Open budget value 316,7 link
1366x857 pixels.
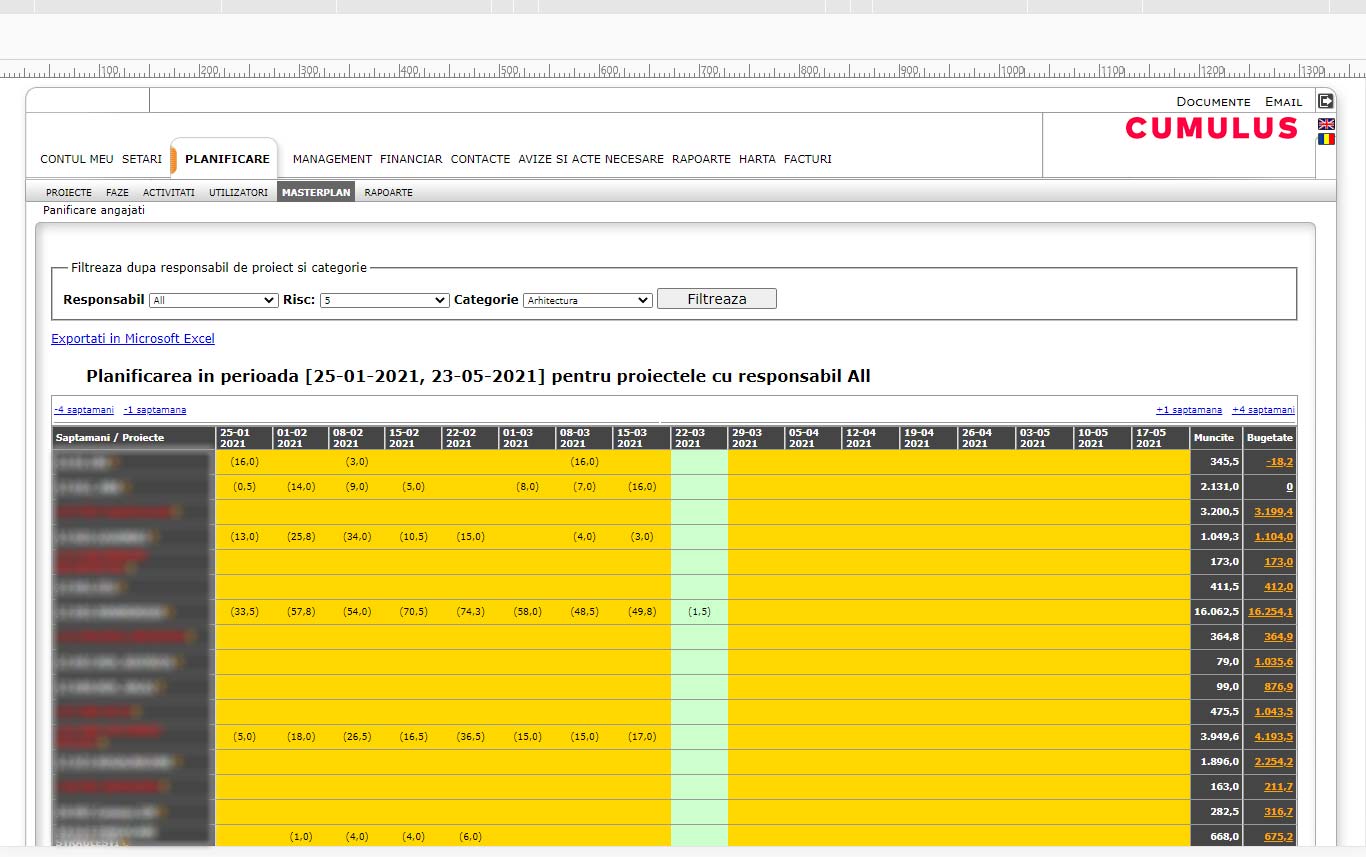coord(1278,812)
